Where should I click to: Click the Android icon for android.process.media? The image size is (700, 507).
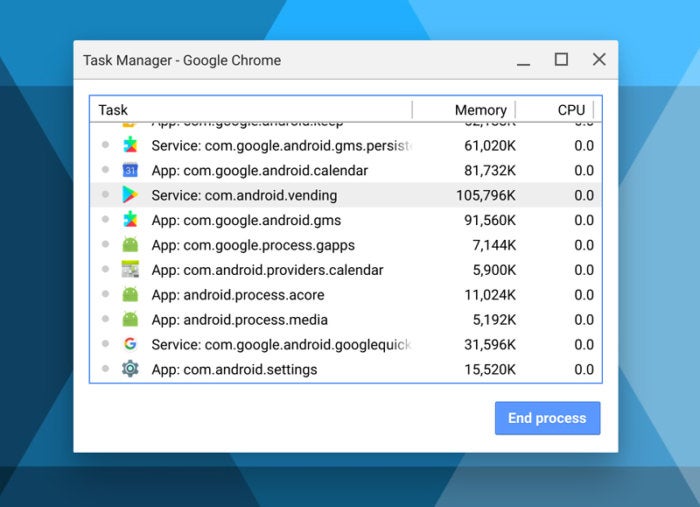point(130,319)
